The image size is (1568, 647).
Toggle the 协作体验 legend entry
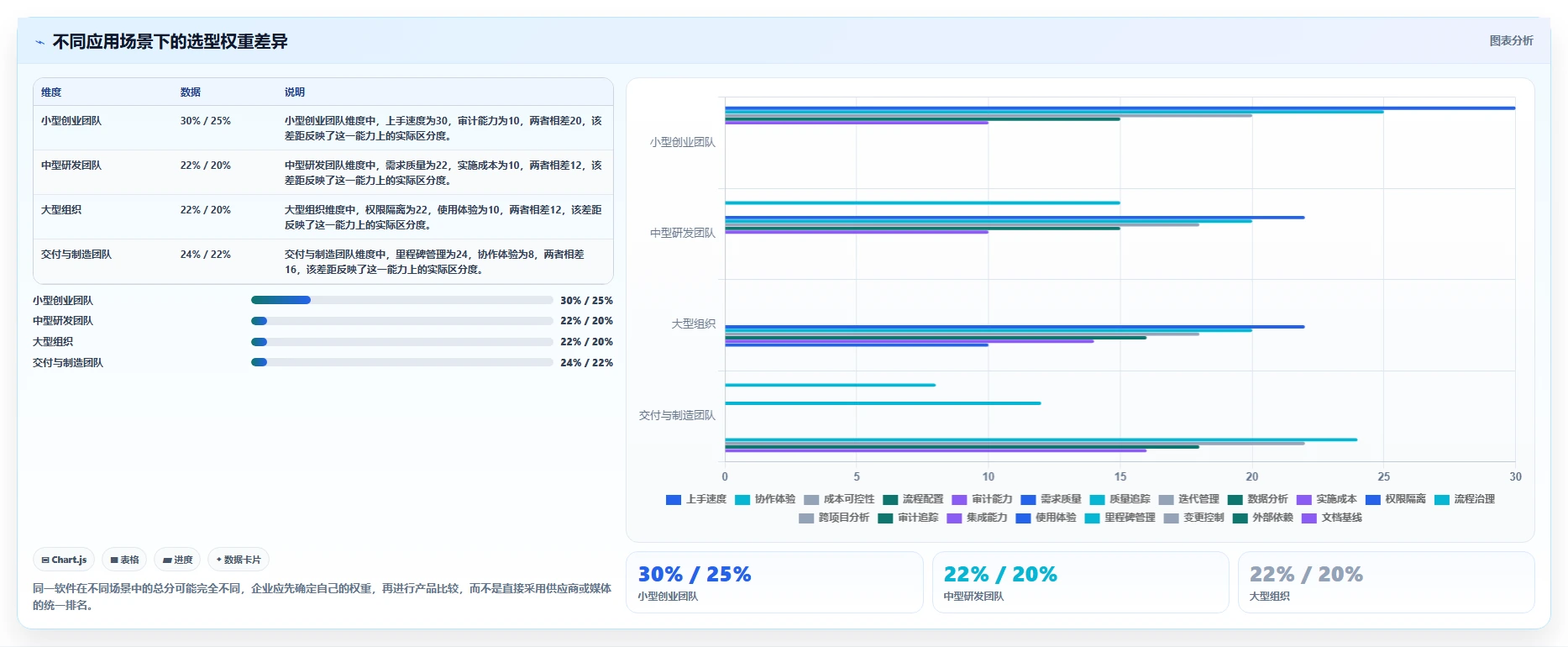tap(764, 499)
